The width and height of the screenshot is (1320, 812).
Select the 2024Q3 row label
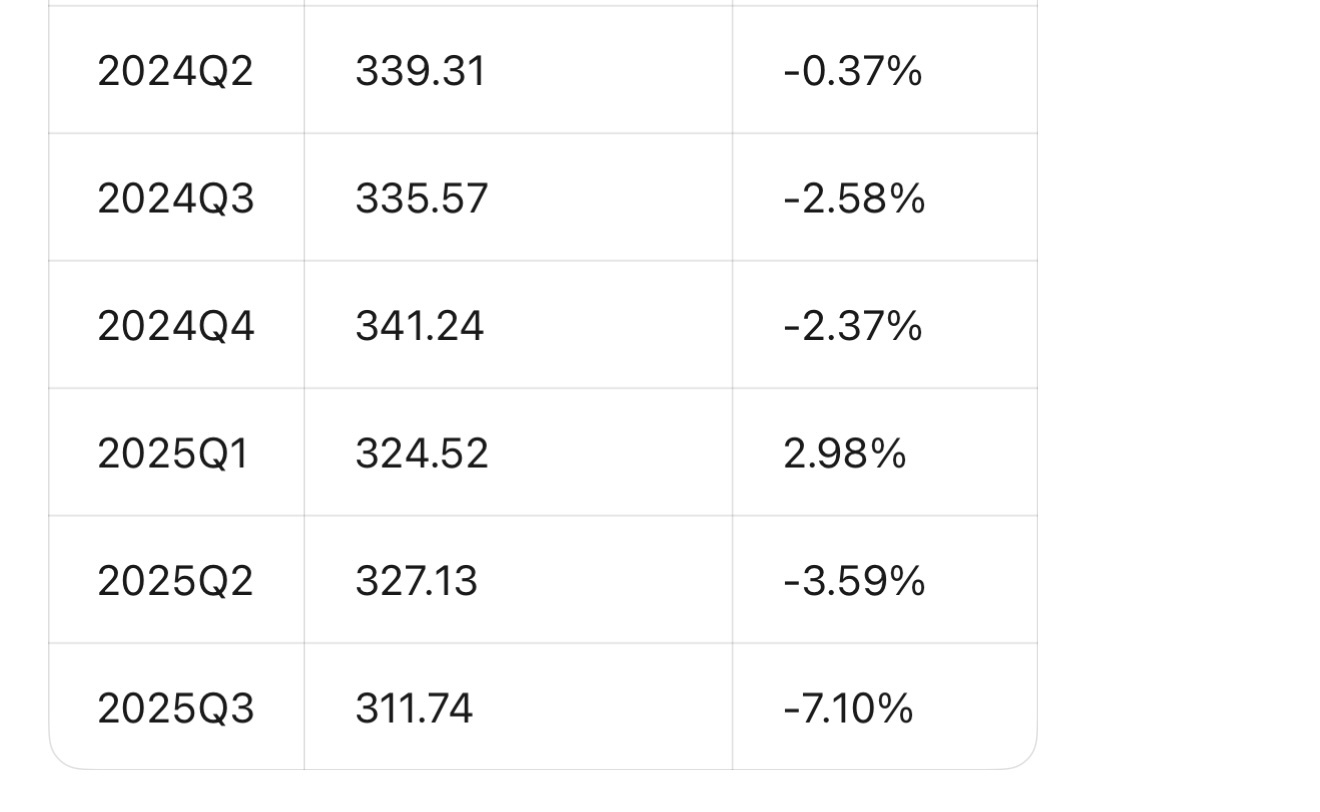point(175,199)
